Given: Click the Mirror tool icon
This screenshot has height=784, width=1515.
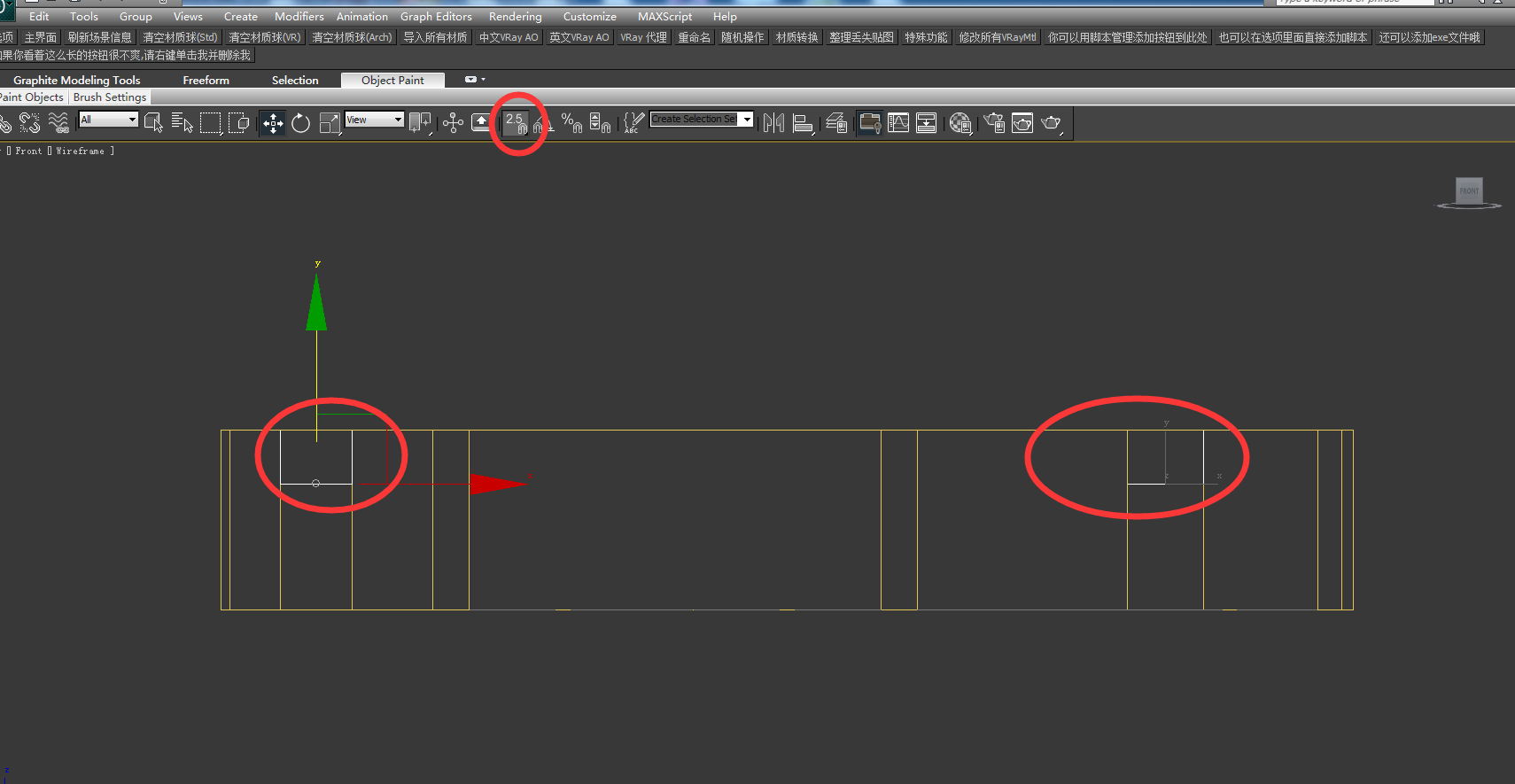Looking at the screenshot, I should pyautogui.click(x=773, y=123).
